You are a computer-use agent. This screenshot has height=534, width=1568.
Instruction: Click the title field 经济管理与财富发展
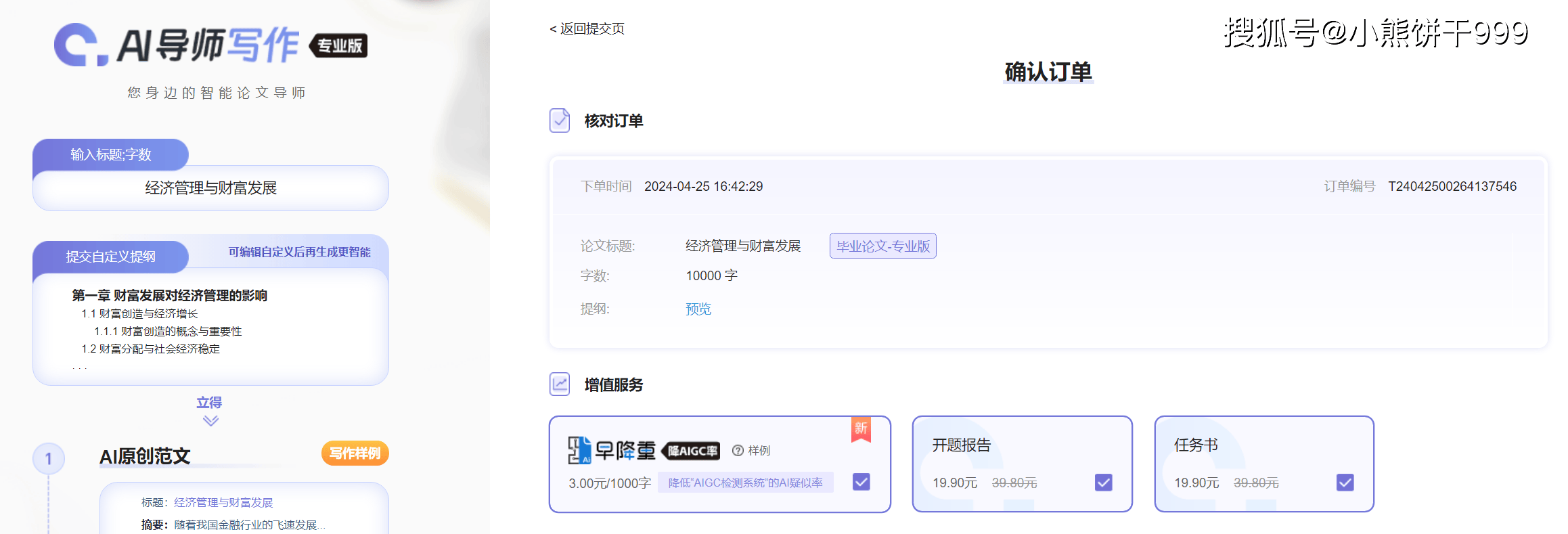pos(210,188)
